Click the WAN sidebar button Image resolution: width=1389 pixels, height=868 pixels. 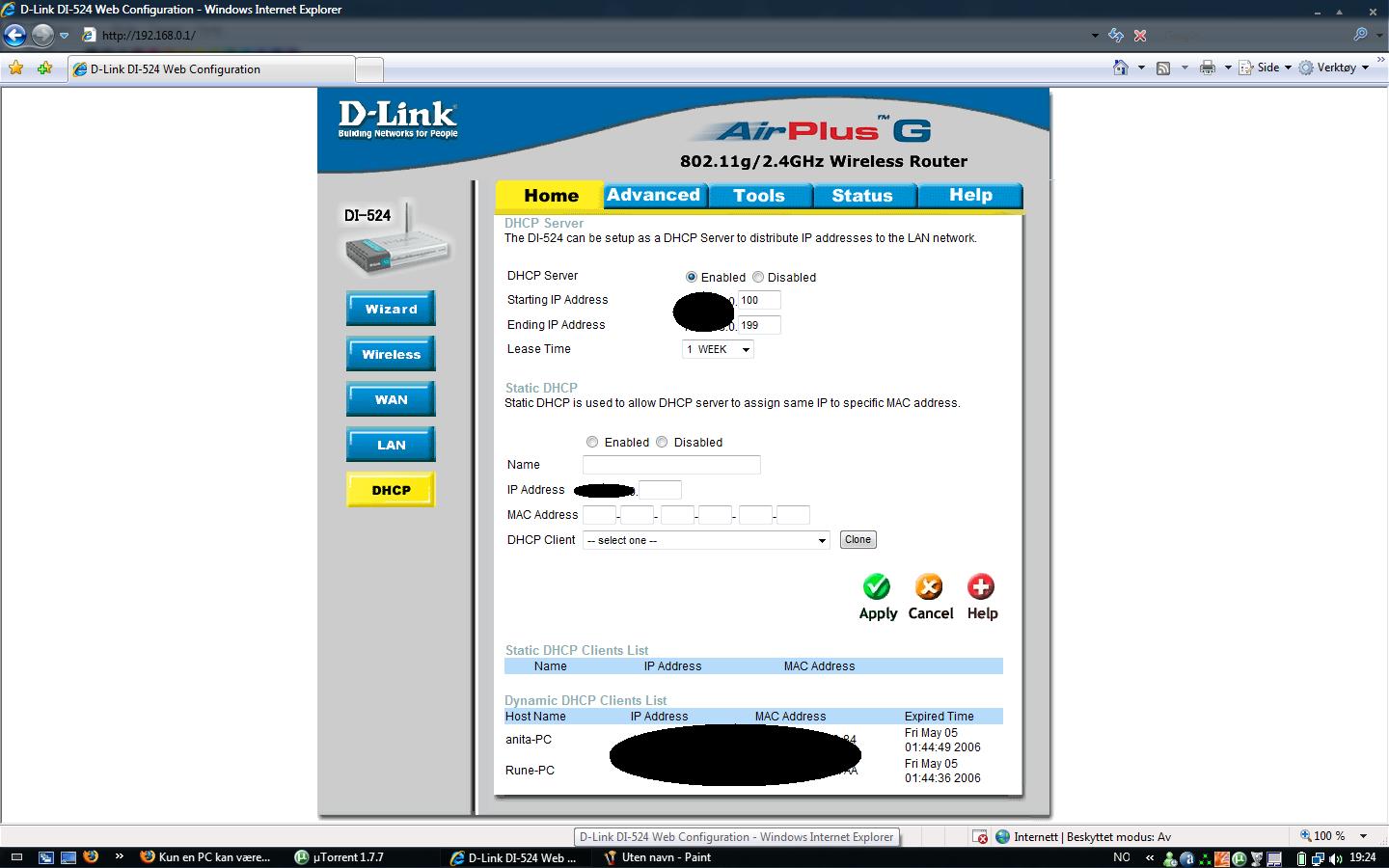pos(391,399)
